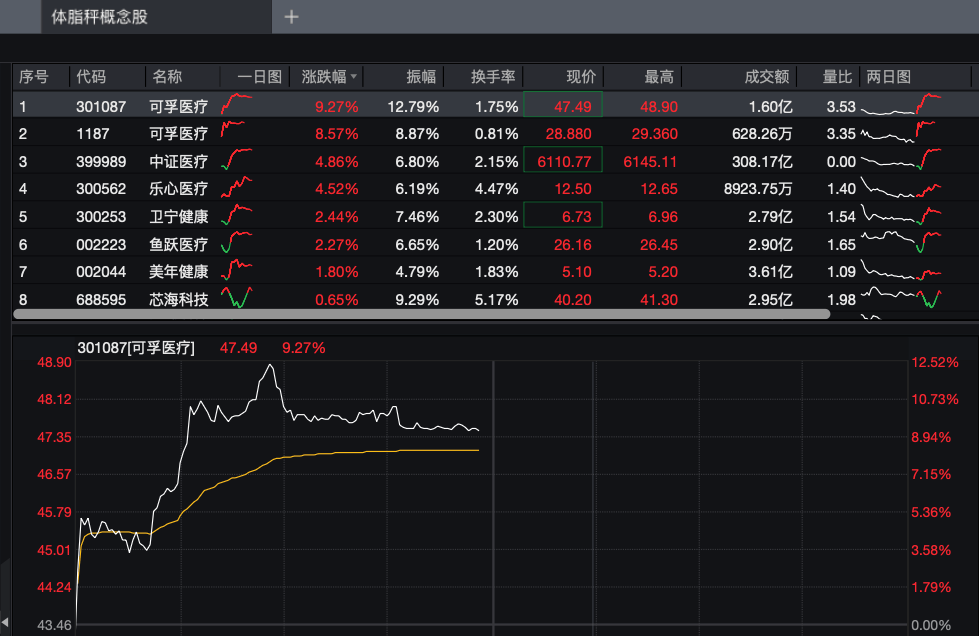Select 卫宁健康 in the name column
This screenshot has width=979, height=636.
(179, 217)
